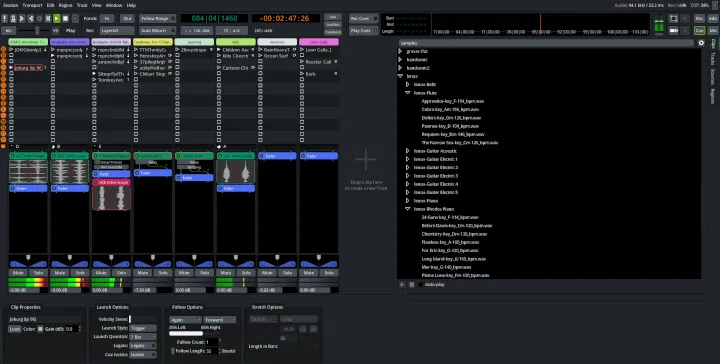Expand the graver-flac folder
This screenshot has width=720, height=364.
point(400,51)
